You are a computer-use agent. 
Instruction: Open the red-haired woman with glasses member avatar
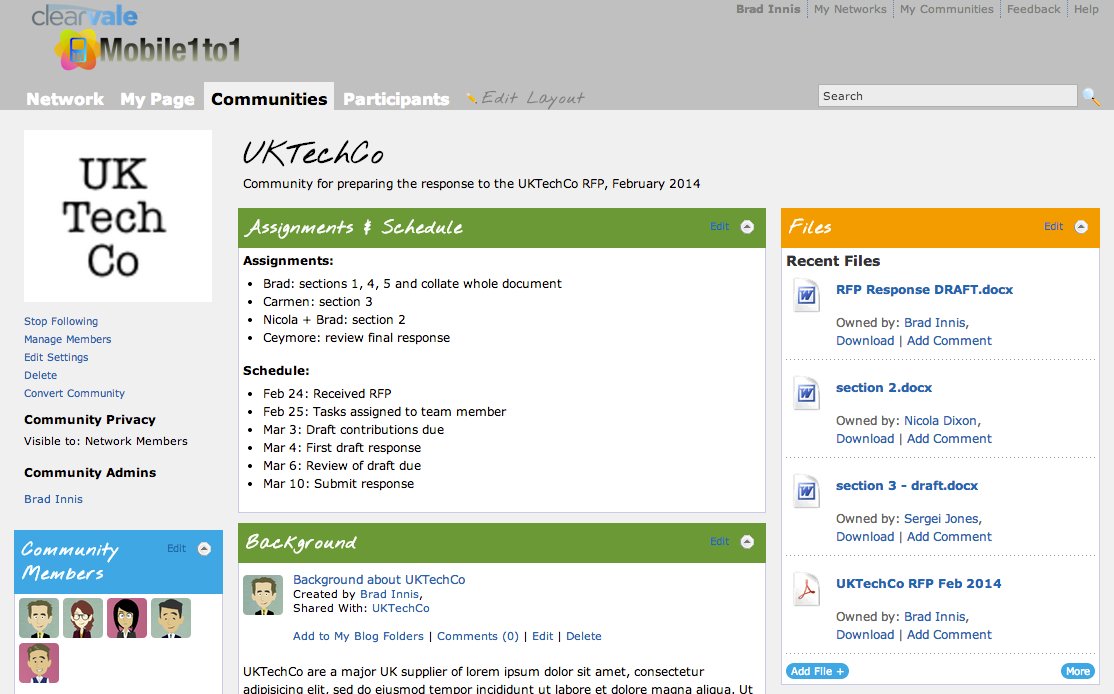pos(83,618)
